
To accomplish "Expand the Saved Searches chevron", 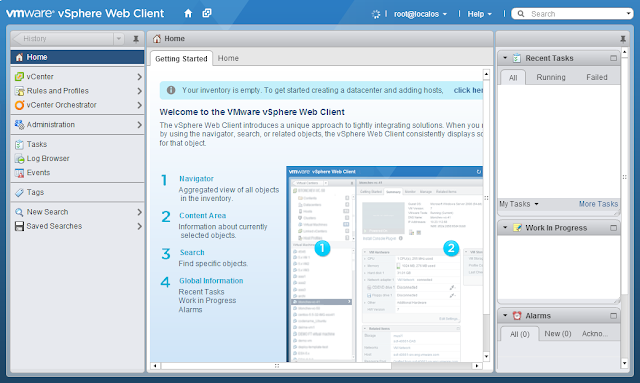I will (139, 226).
